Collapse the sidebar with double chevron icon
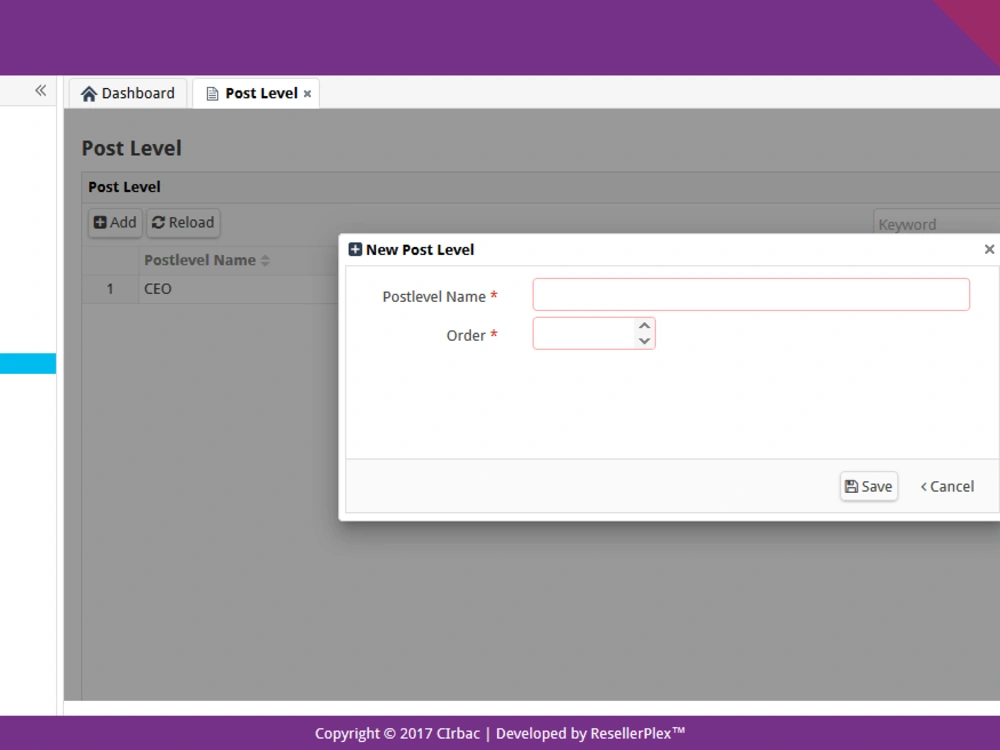This screenshot has height=750, width=1000. (x=41, y=91)
